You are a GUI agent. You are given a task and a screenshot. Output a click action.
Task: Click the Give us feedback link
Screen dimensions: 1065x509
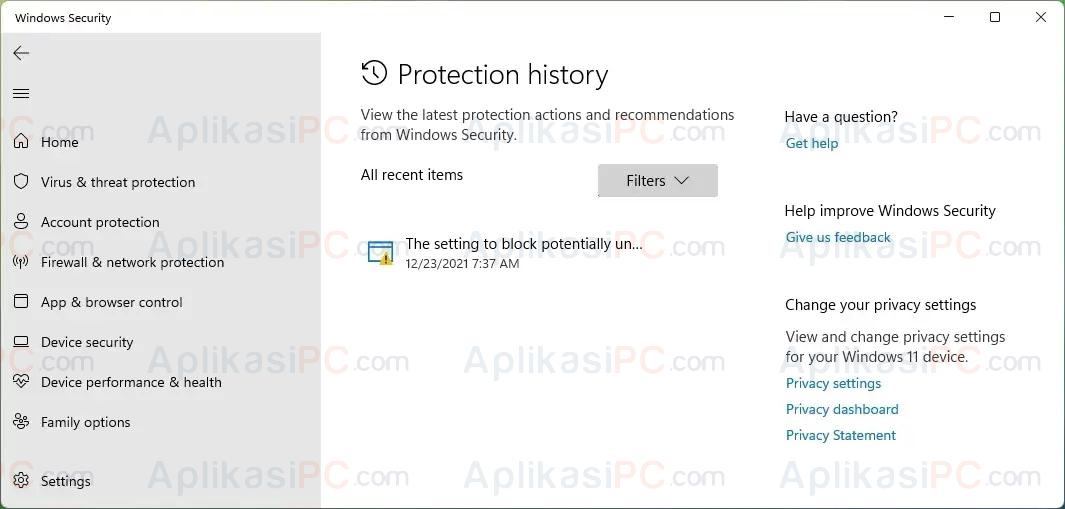(x=838, y=237)
